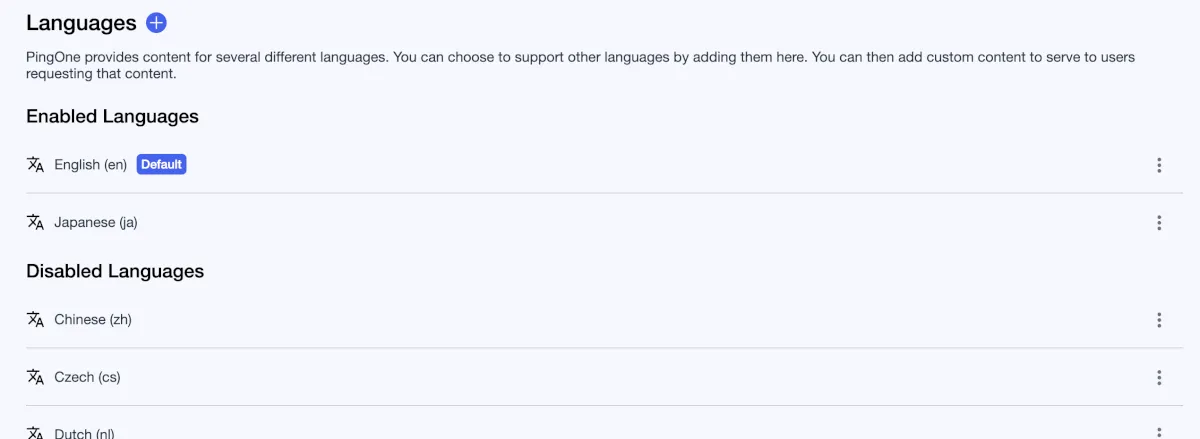Click the translate icon beside Dutch
This screenshot has height=439, width=1200.
(x=36, y=432)
